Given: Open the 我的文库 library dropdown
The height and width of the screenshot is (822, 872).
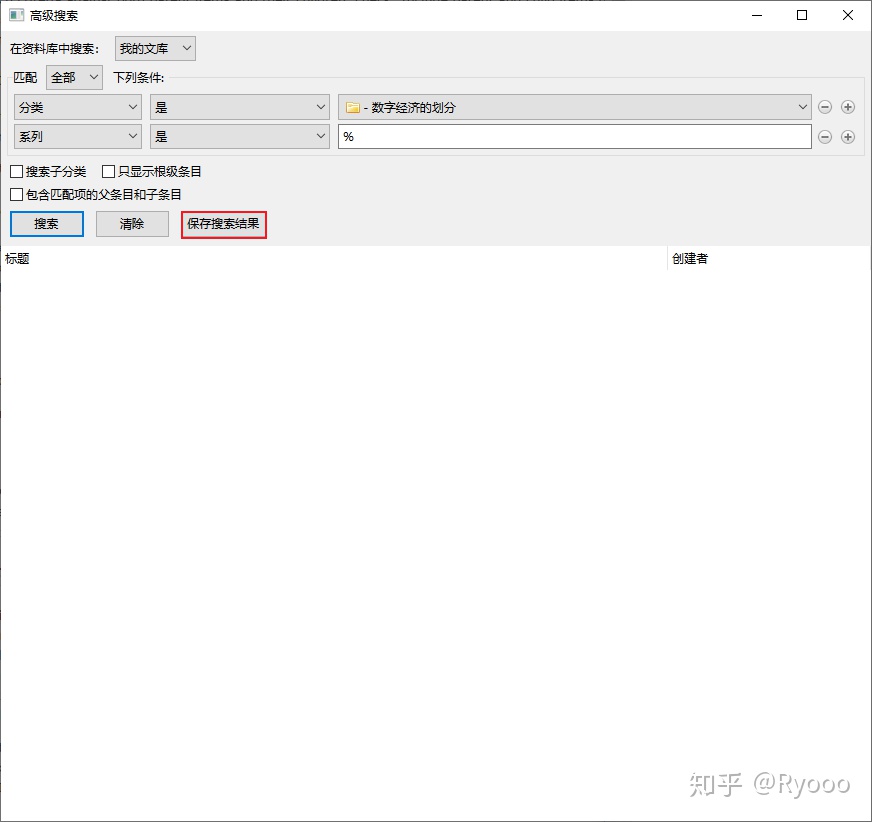Looking at the screenshot, I should 155,48.
